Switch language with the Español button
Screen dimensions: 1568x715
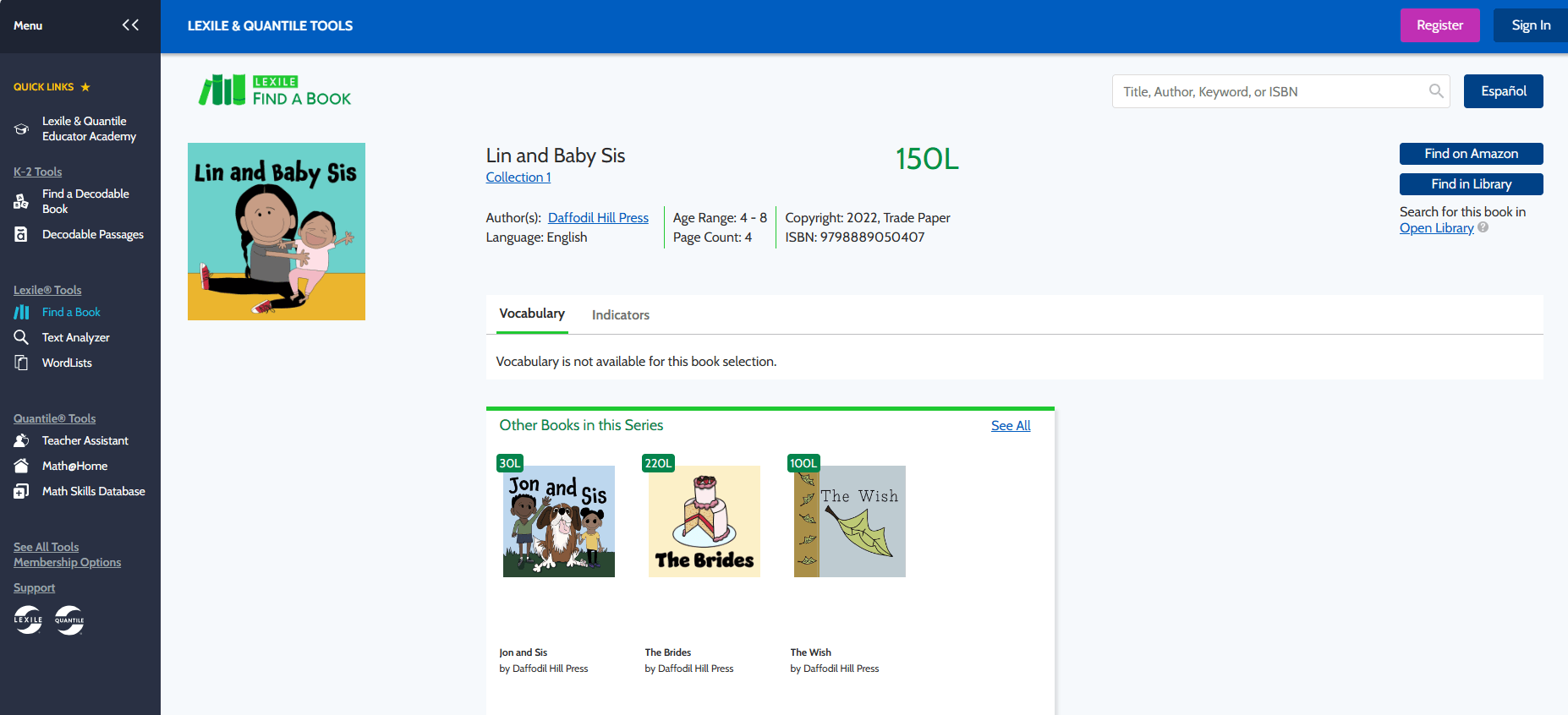(1503, 91)
